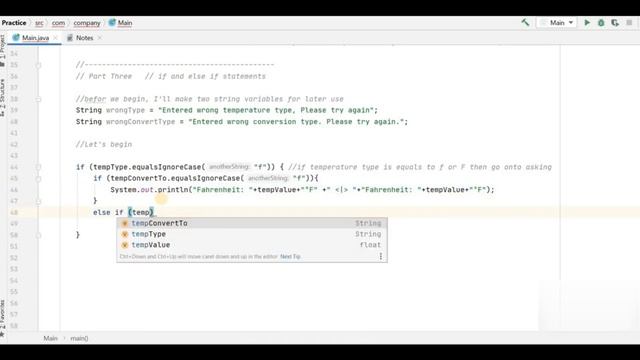Image resolution: width=640 pixels, height=360 pixels.
Task: Click tempConvertTo.equalsIgnoreCase on line 45
Action: [176, 178]
